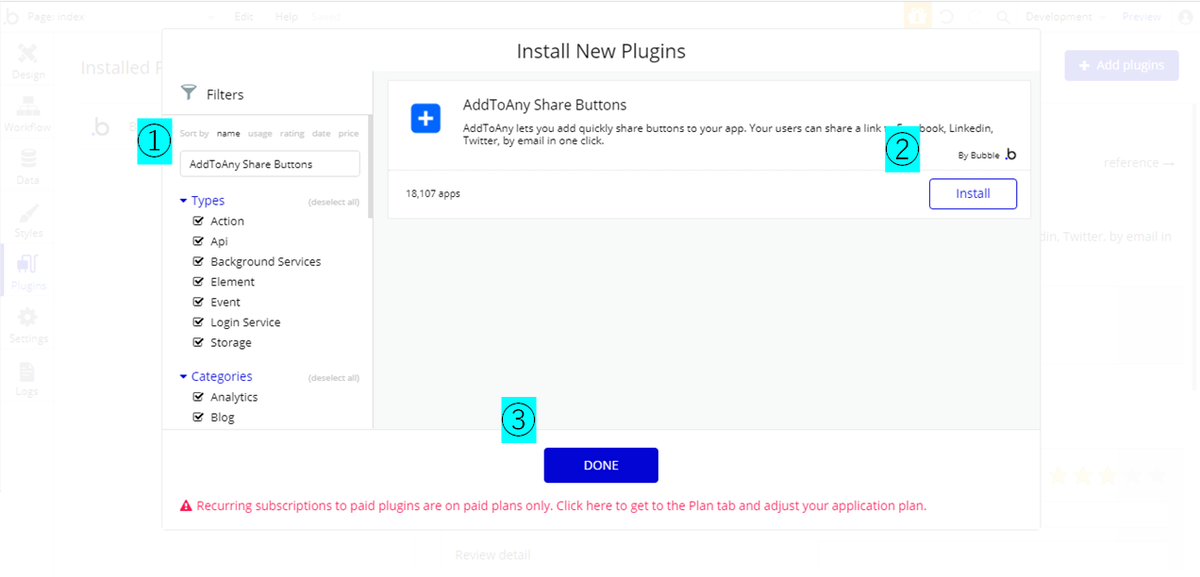Sort plugins by rating
1200x577 pixels.
click(x=292, y=133)
